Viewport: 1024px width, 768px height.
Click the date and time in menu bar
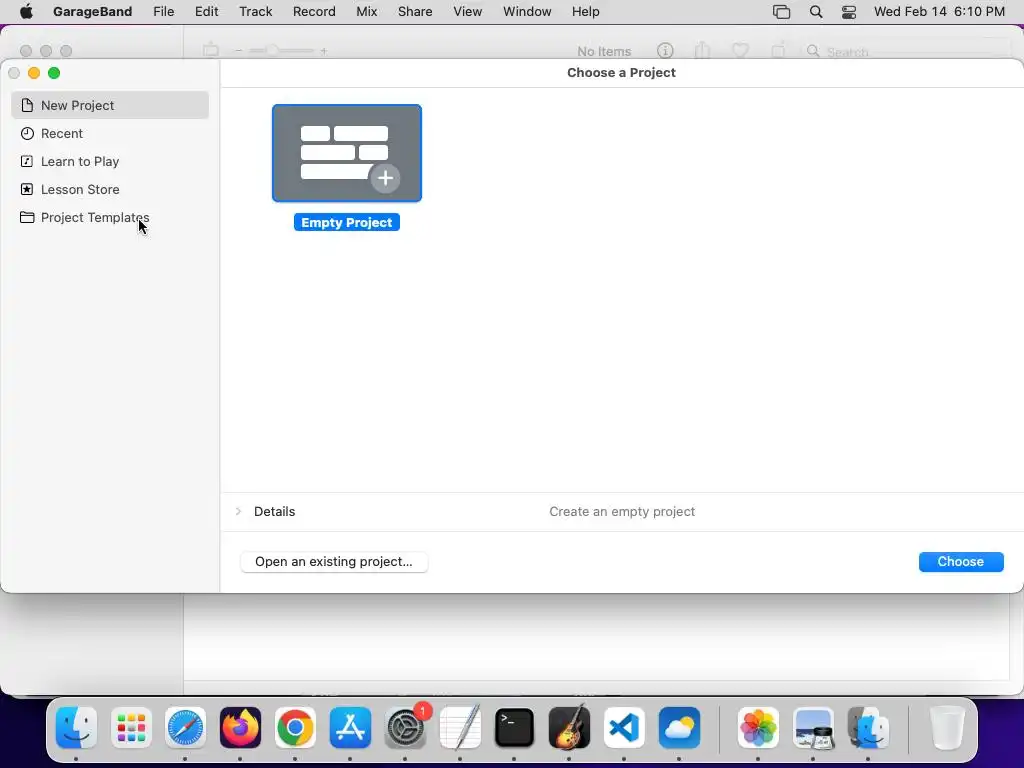pyautogui.click(x=939, y=12)
